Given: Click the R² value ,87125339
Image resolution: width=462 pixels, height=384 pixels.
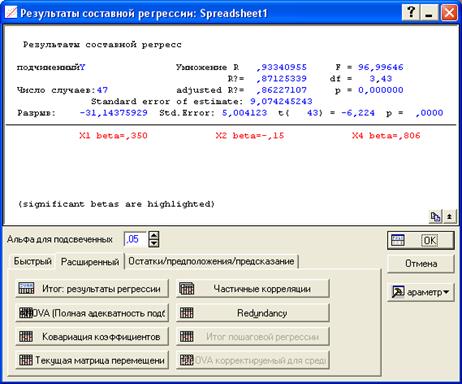Looking at the screenshot, I should coord(282,79).
